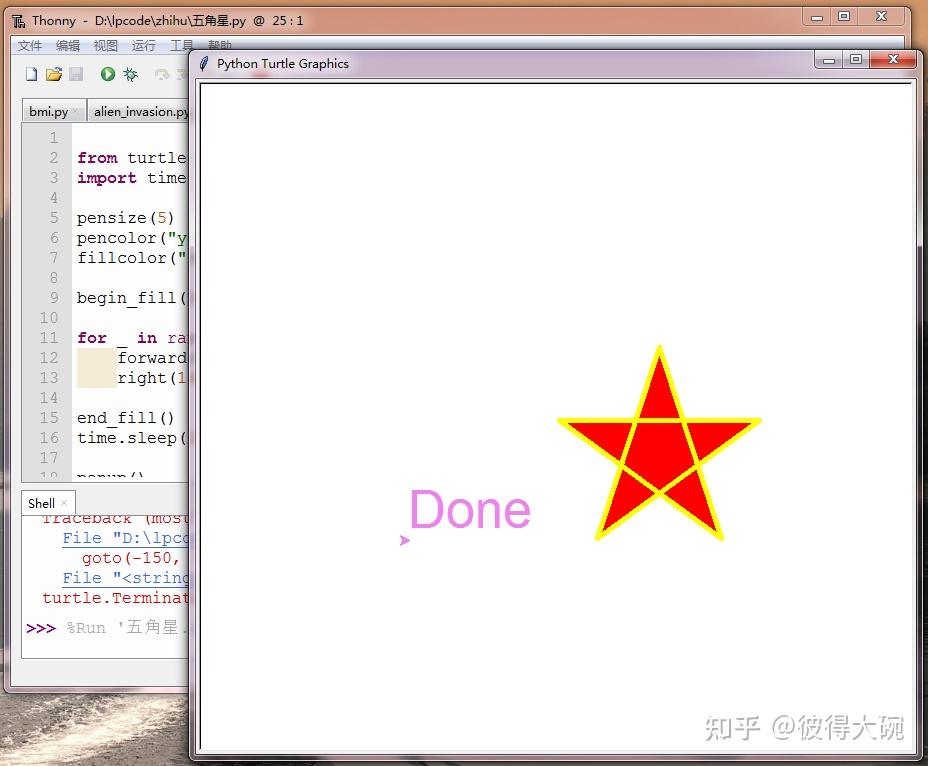Open a file with the folder toolbar icon
This screenshot has width=928, height=766.
tap(54, 73)
